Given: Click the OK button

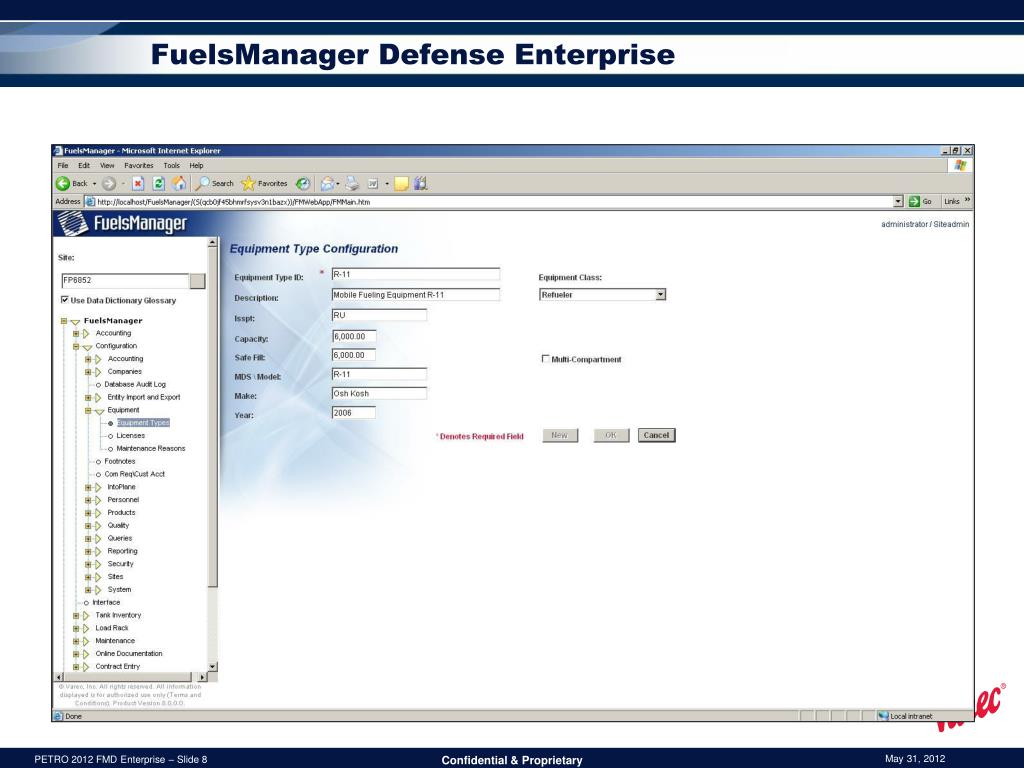Looking at the screenshot, I should point(611,436).
